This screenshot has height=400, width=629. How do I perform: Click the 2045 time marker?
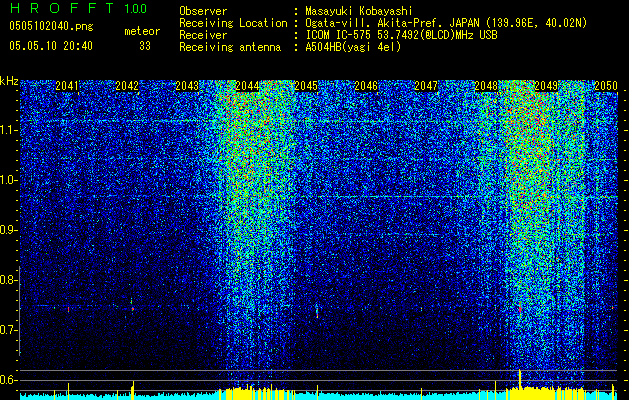(x=306, y=86)
